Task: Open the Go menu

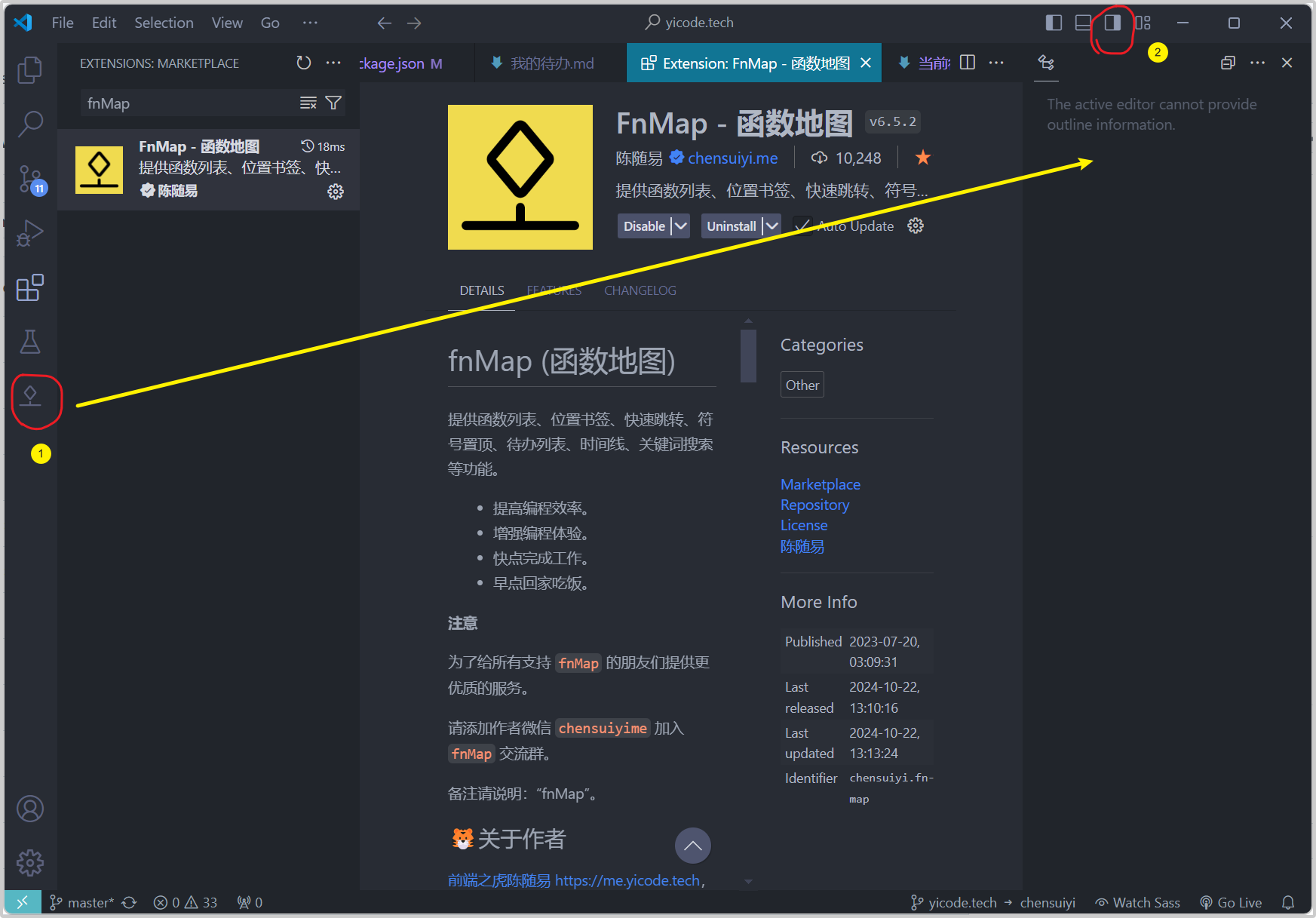Action: click(x=270, y=23)
